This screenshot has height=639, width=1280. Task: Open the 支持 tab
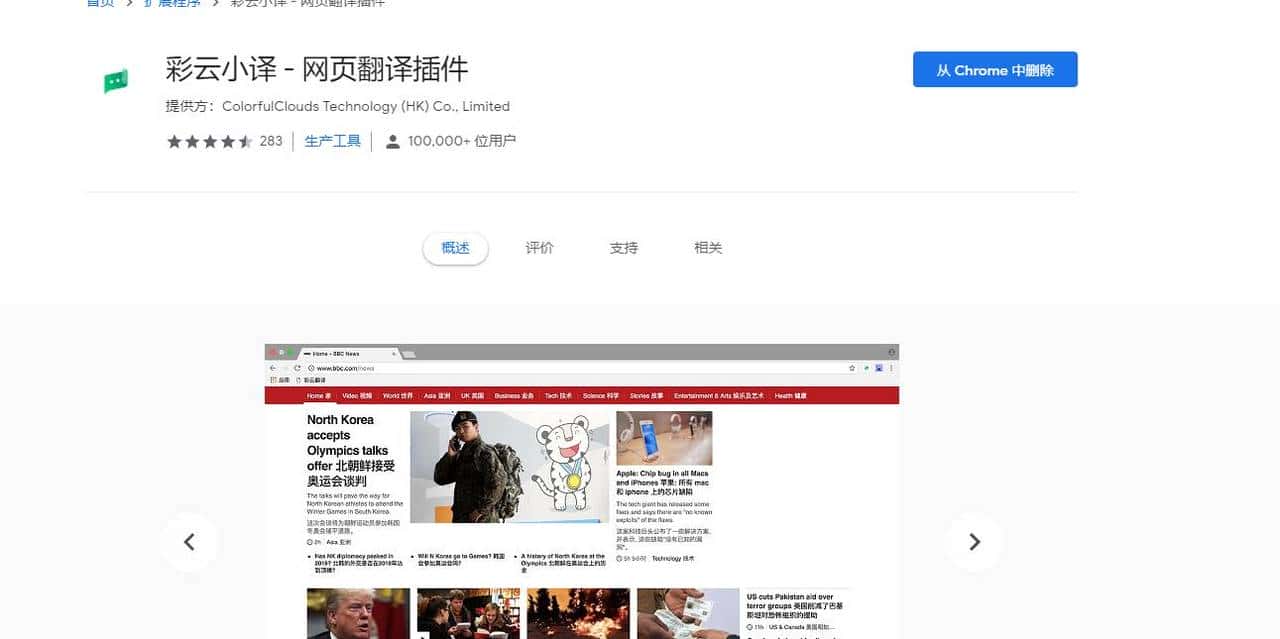pyautogui.click(x=623, y=247)
